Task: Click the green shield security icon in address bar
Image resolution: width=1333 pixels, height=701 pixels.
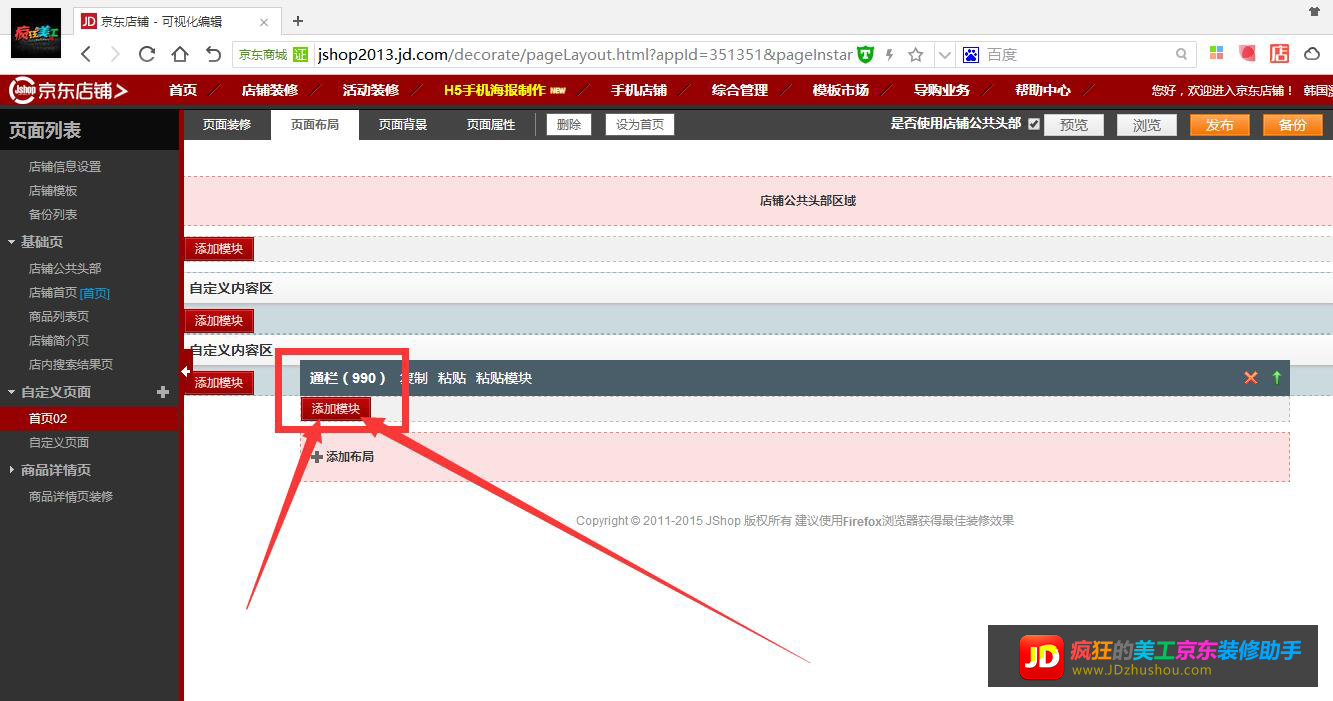Action: pyautogui.click(x=866, y=55)
